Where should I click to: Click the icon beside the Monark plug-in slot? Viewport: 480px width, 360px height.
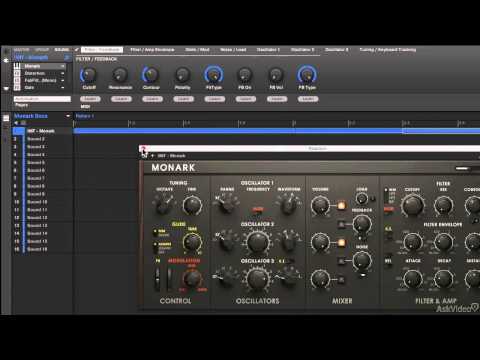click(x=17, y=66)
